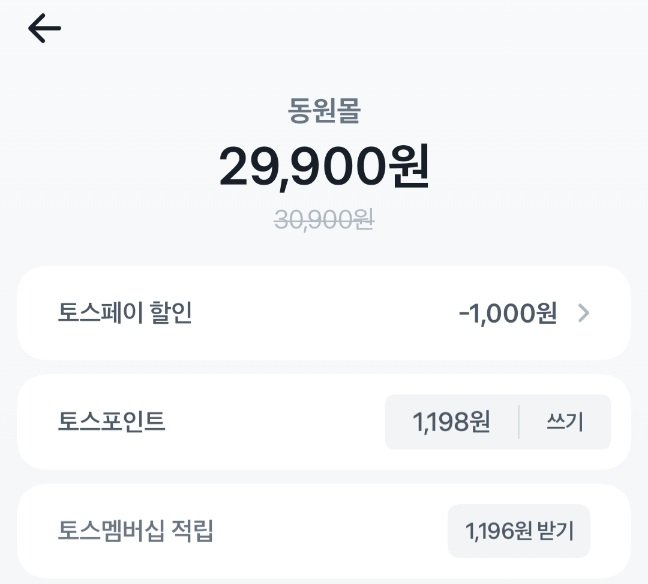Tap the struck-through 30,900원 original price
The image size is (648, 584).
pyautogui.click(x=324, y=220)
